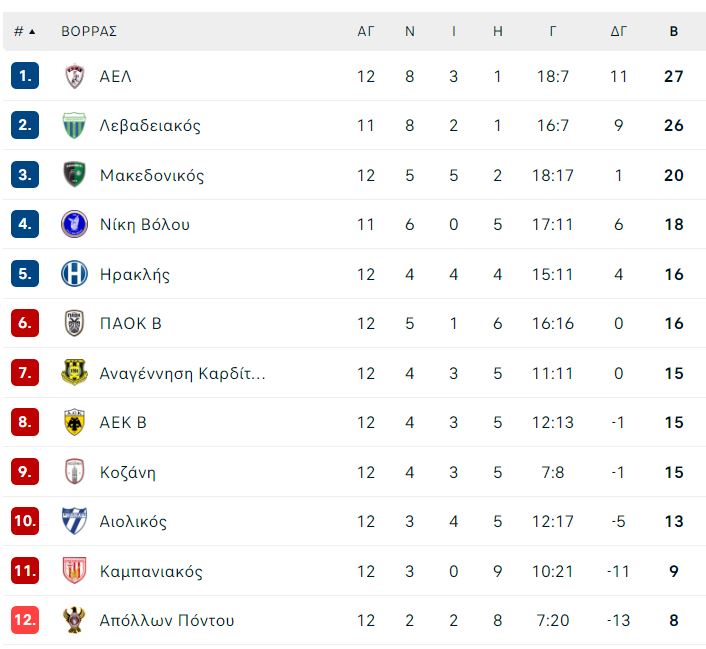Select the Μακεδονικός black-green crest

[74, 174]
